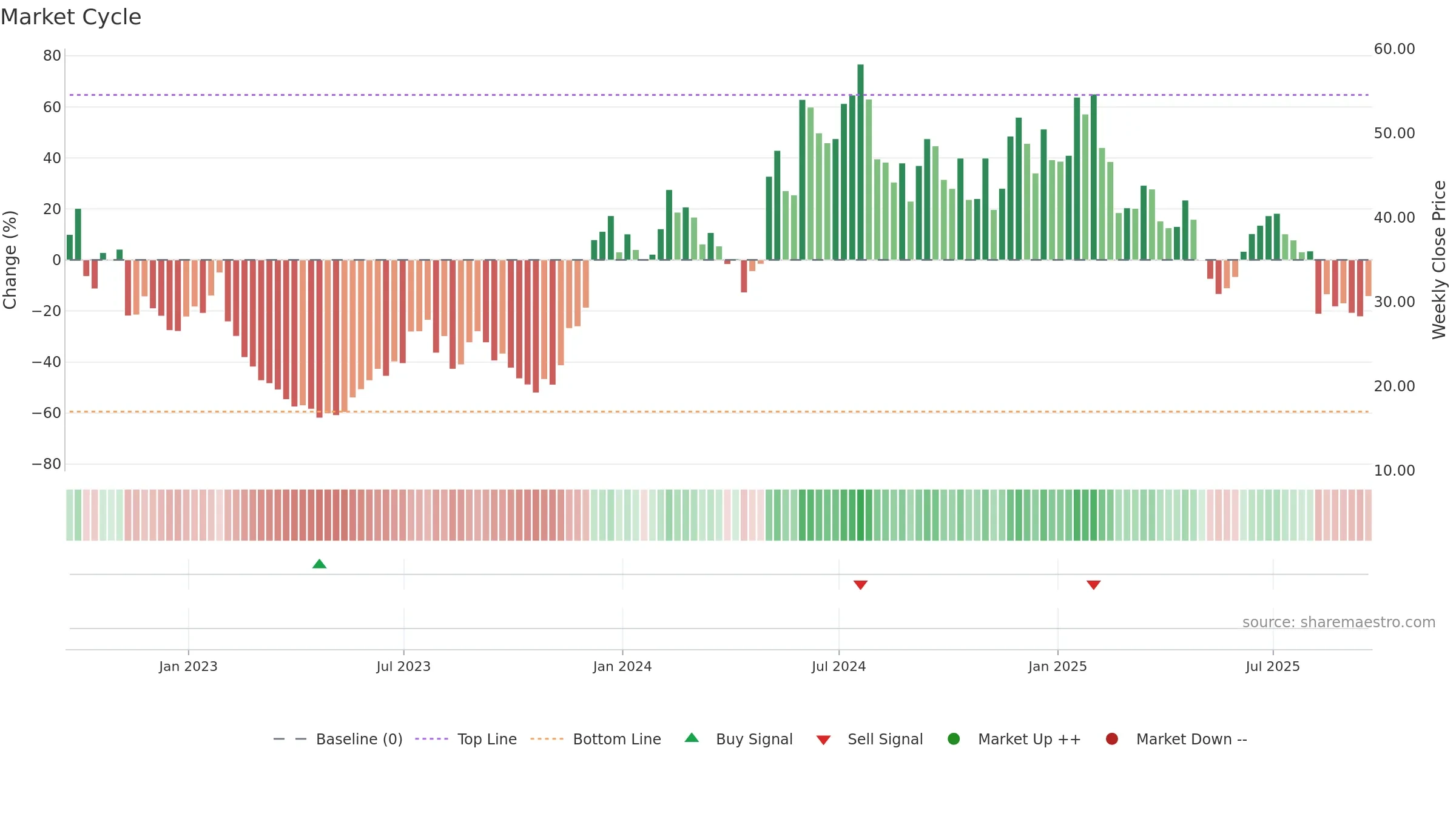Click the Sell Signal marker near Jul 2024
Screen dimensions: 1456x819
point(860,585)
